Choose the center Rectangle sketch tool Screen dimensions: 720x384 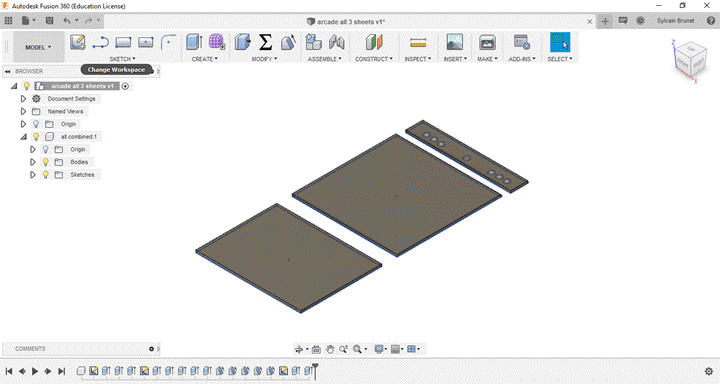(x=146, y=43)
